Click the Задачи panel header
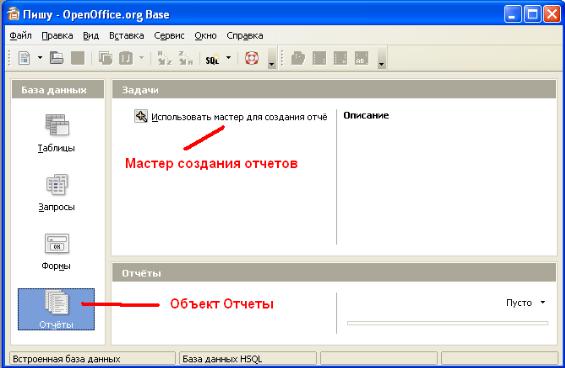Image resolution: width=565 pixels, height=368 pixels. tap(334, 89)
